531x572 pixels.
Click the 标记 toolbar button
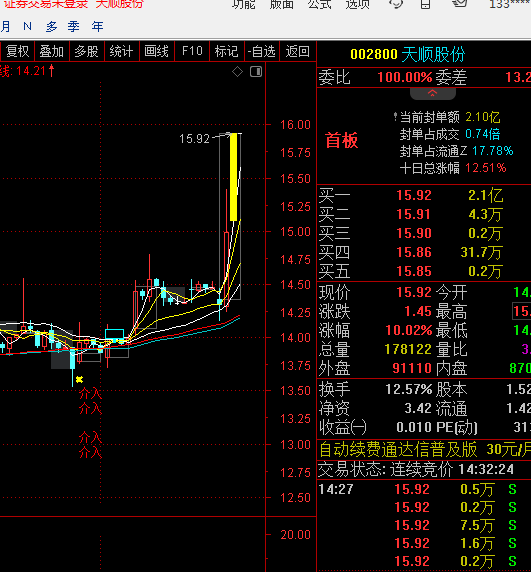pos(226,51)
